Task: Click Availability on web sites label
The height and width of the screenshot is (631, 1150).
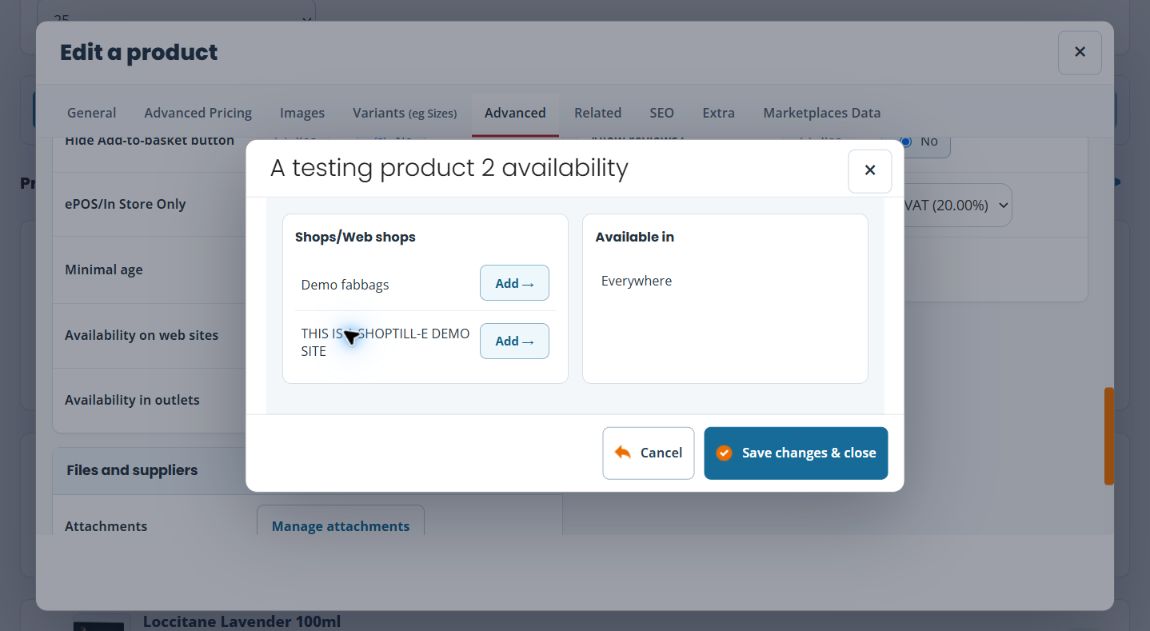Action: coord(142,335)
